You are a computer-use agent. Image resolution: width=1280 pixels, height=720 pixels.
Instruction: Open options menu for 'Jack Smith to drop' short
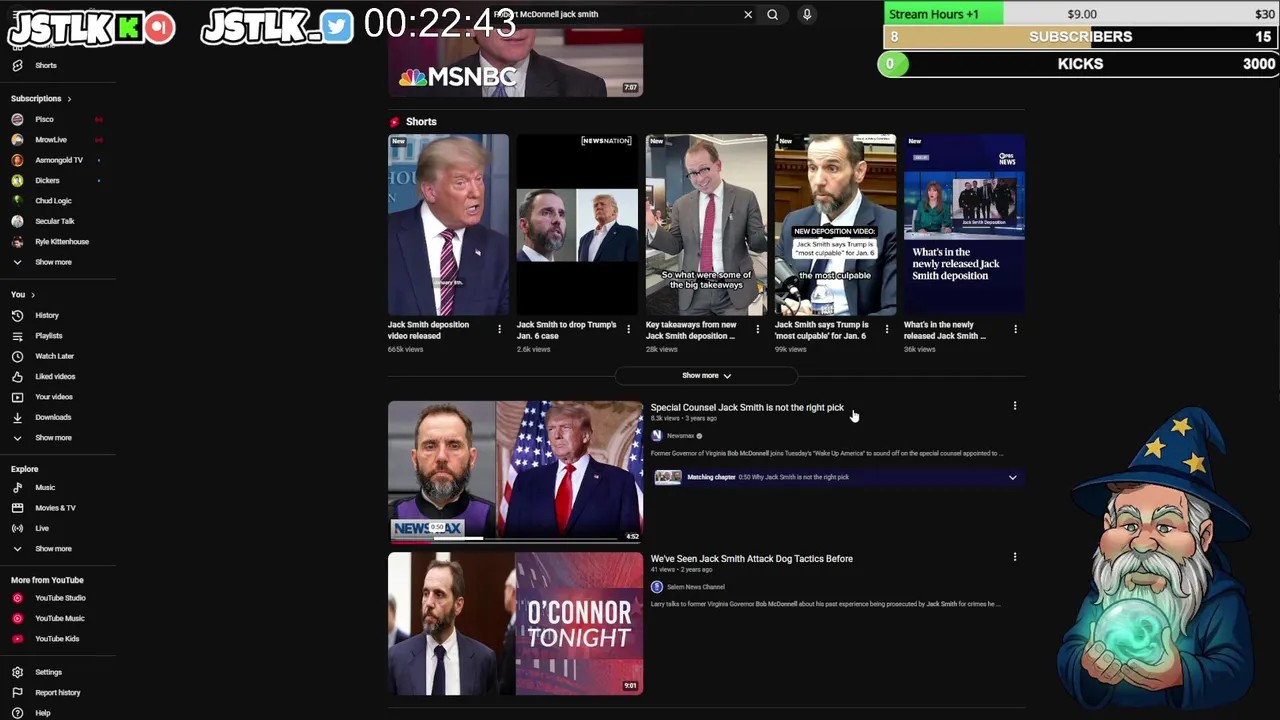point(628,329)
